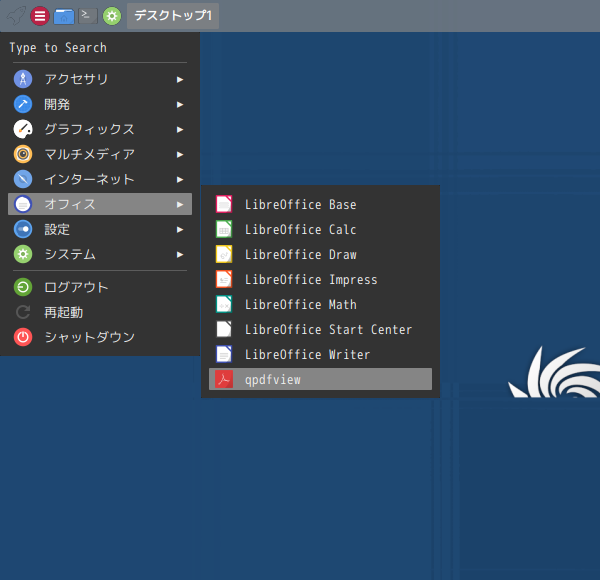
Task: Launch LibreOffice Writer
Action: point(320,354)
